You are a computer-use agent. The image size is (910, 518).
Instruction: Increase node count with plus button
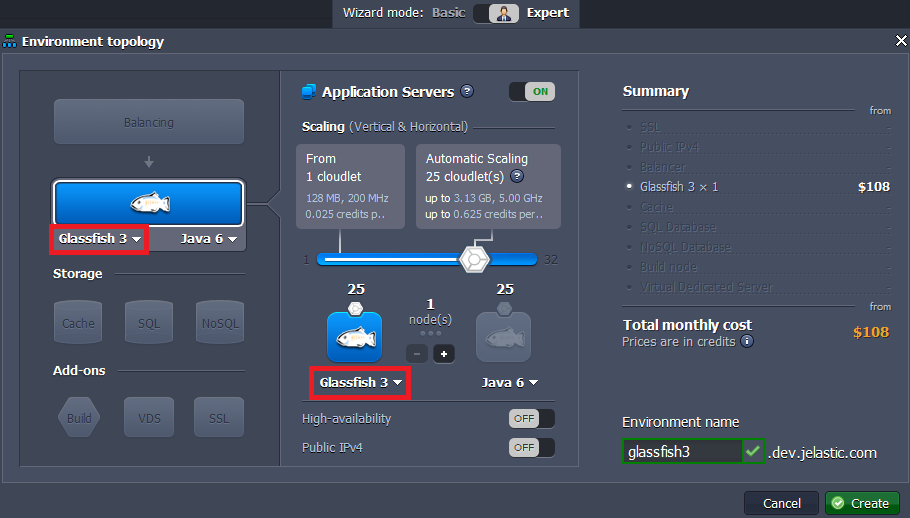click(x=443, y=353)
